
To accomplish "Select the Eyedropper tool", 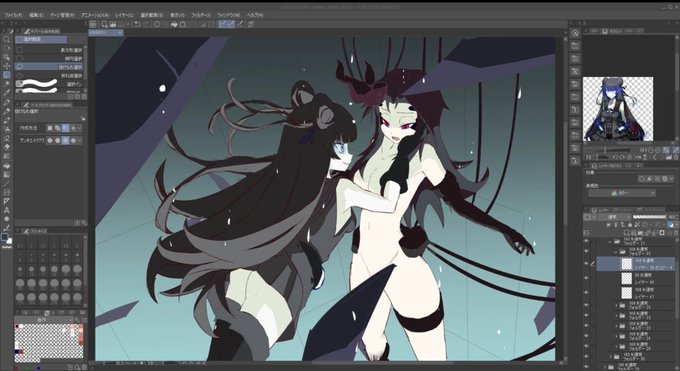I will pyautogui.click(x=7, y=92).
